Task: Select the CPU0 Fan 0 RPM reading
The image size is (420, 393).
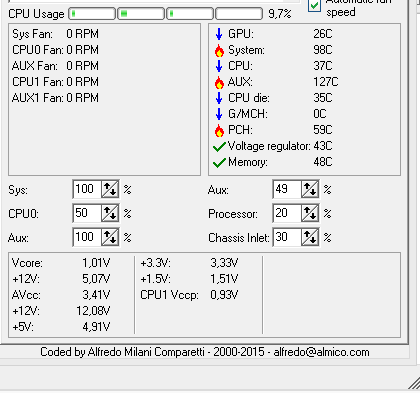Action: pyautogui.click(x=55, y=50)
